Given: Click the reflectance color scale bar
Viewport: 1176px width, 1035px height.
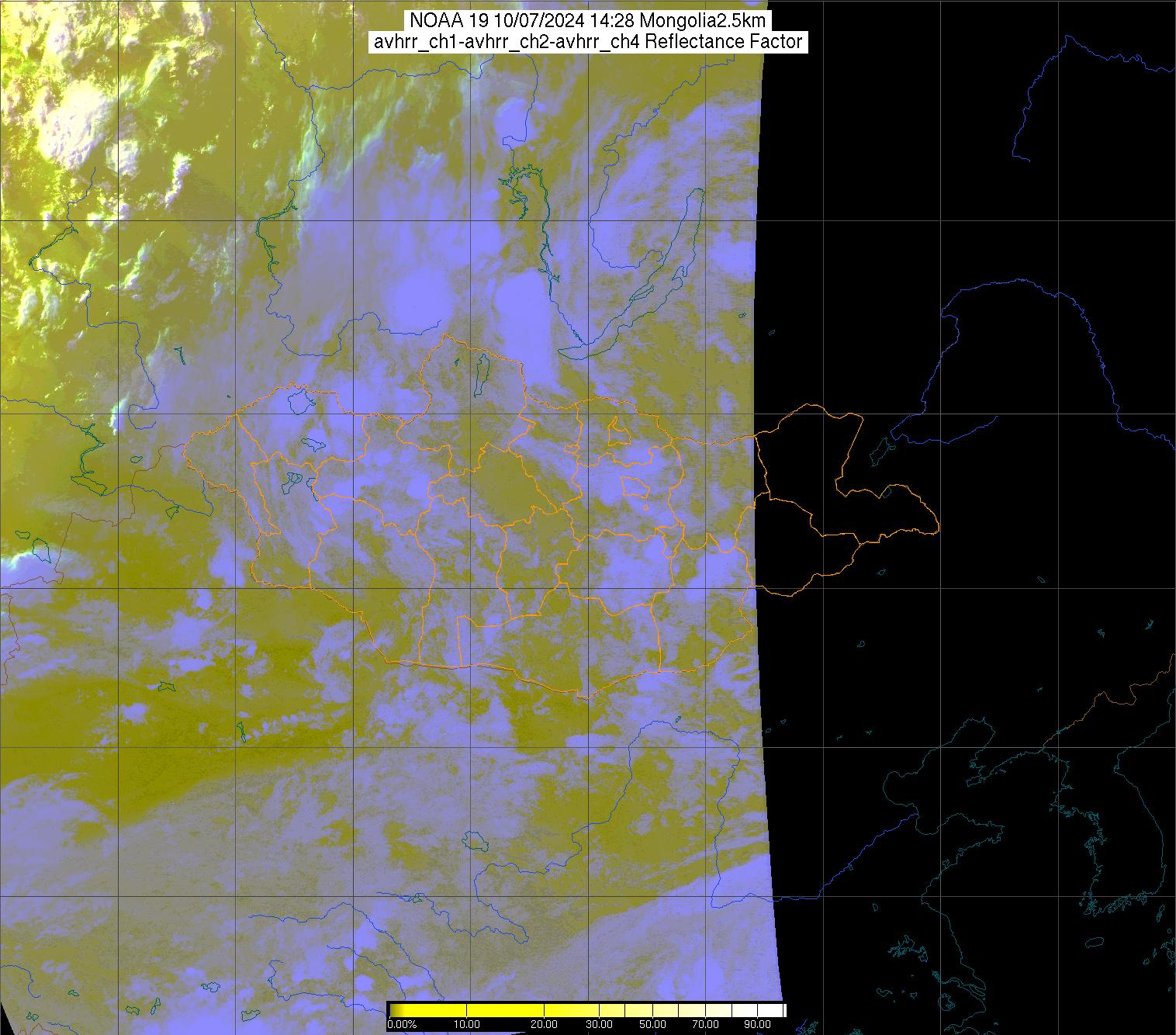Looking at the screenshot, I should (x=586, y=1009).
